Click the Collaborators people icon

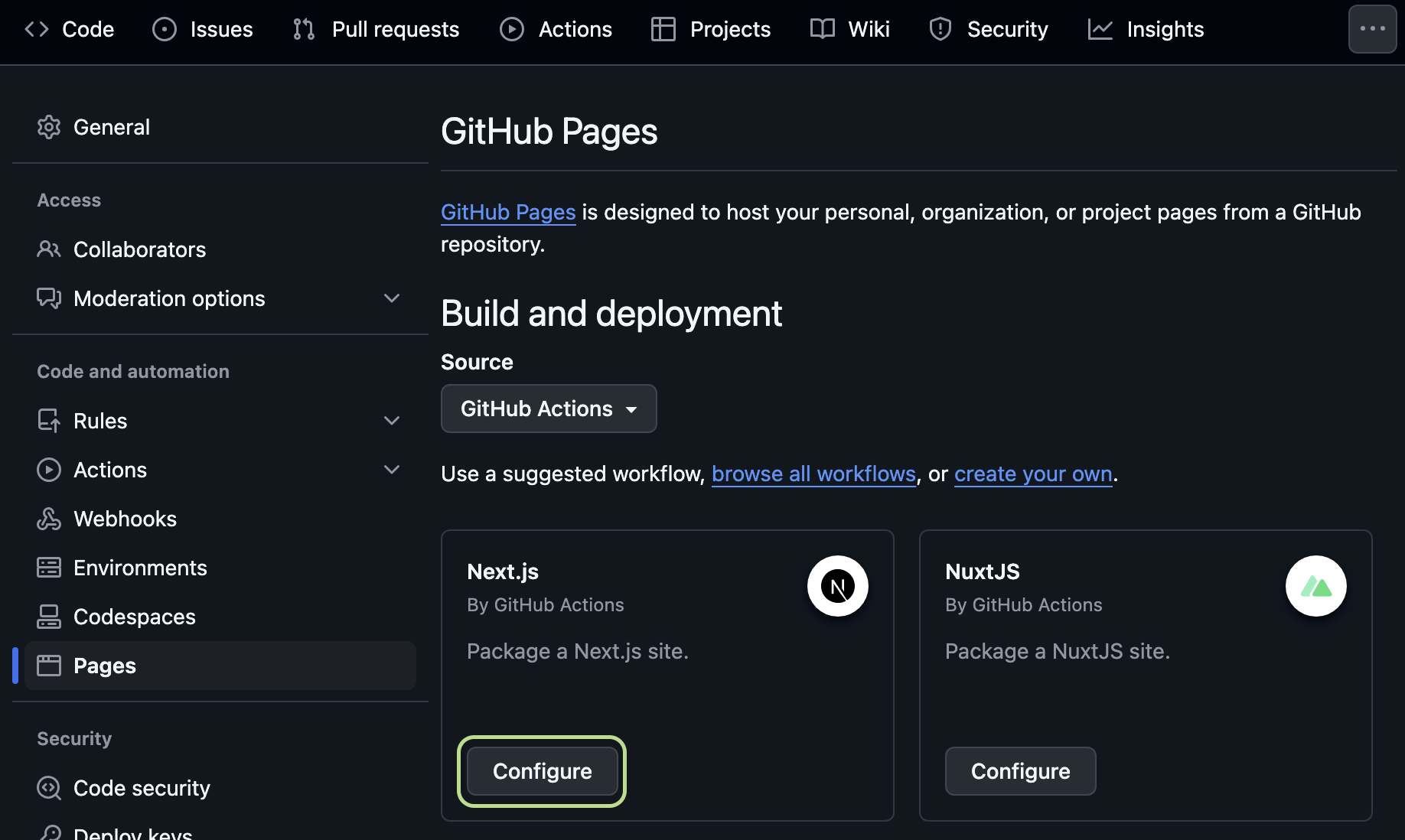[49, 249]
